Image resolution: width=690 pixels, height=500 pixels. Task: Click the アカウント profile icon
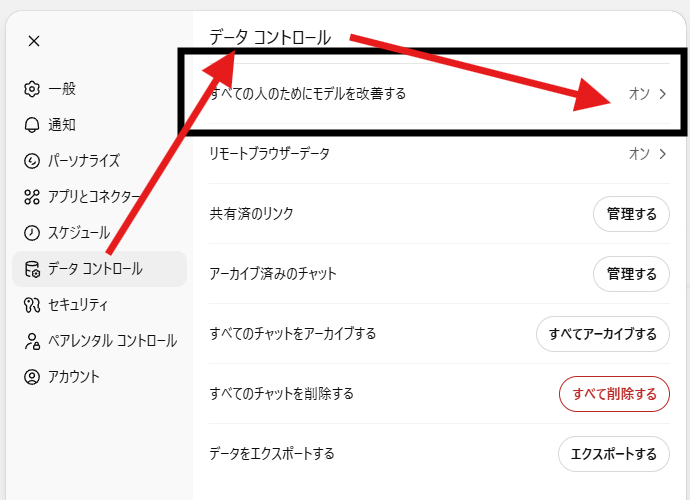pyautogui.click(x=32, y=377)
